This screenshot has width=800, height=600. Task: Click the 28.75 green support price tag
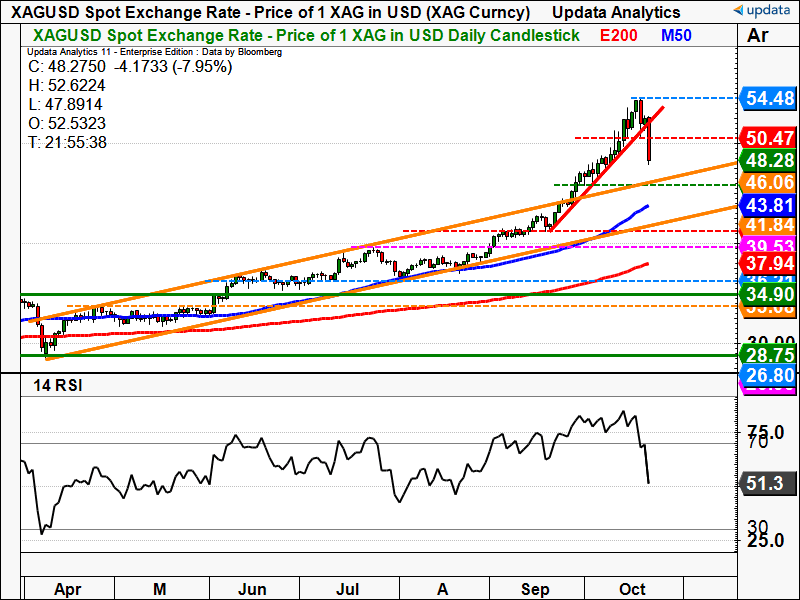[767, 355]
